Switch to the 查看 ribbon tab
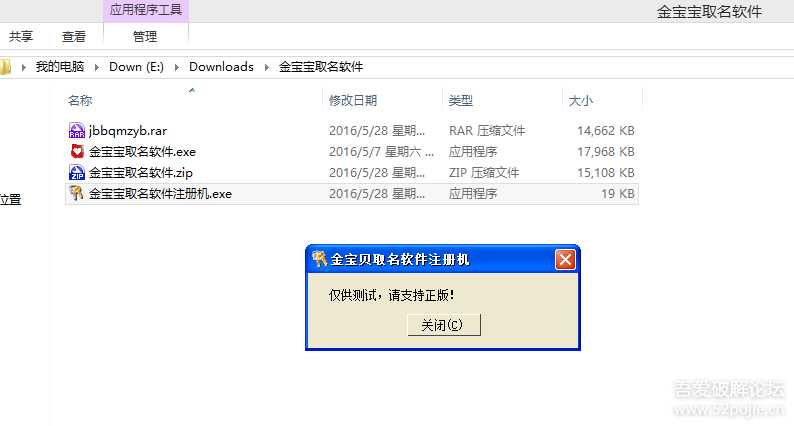 [74, 36]
